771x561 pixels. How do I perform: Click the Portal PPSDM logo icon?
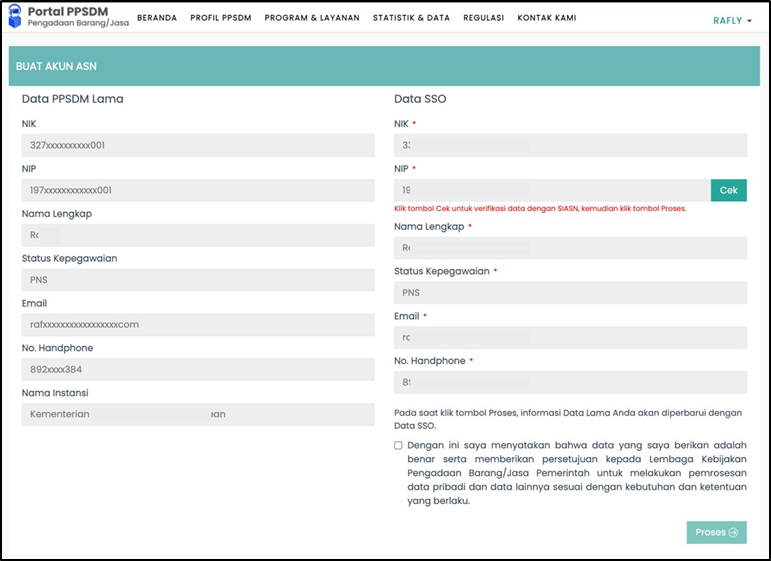[15, 18]
